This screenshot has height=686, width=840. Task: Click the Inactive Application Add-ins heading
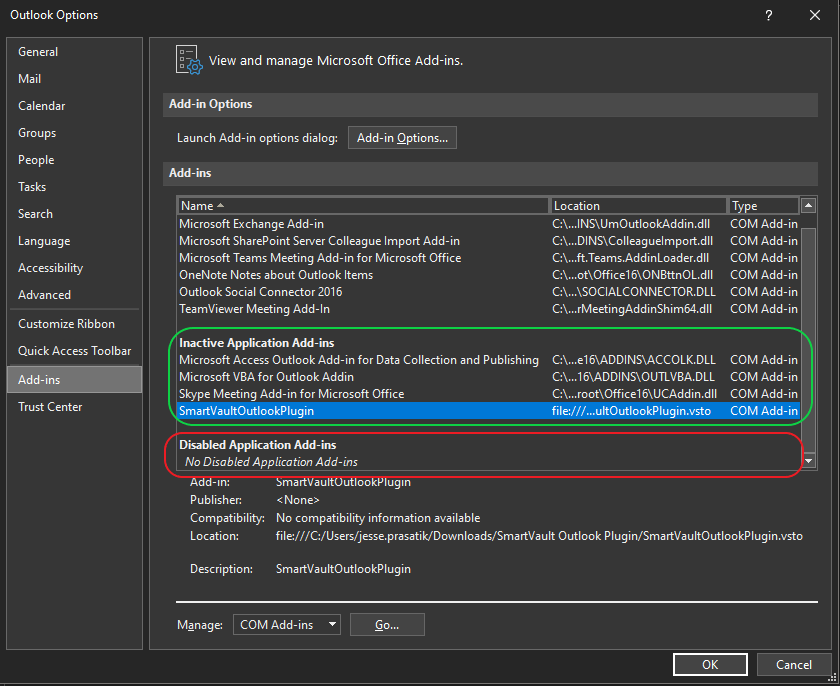pos(257,343)
